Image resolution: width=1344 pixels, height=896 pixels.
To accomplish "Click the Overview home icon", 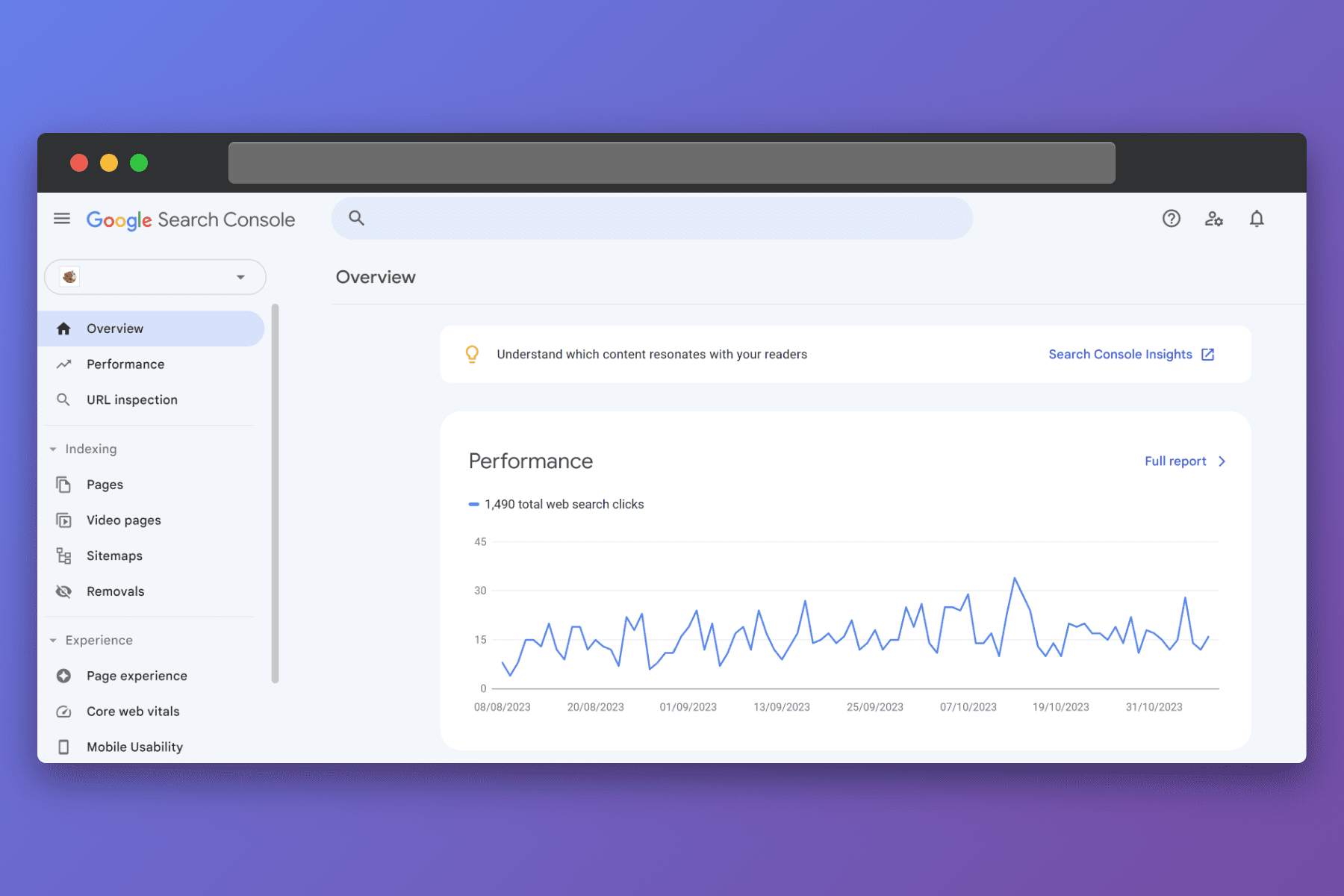I will (63, 329).
